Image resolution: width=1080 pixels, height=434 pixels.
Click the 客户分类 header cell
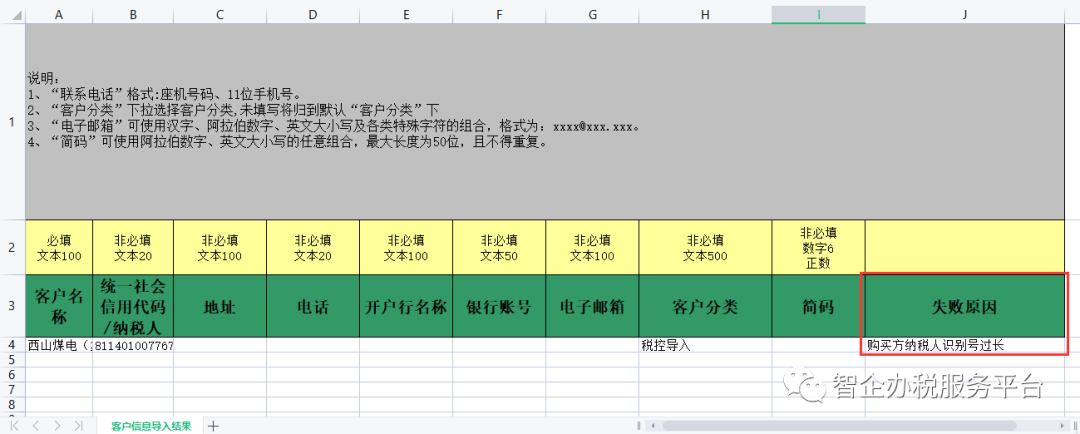pyautogui.click(x=705, y=306)
